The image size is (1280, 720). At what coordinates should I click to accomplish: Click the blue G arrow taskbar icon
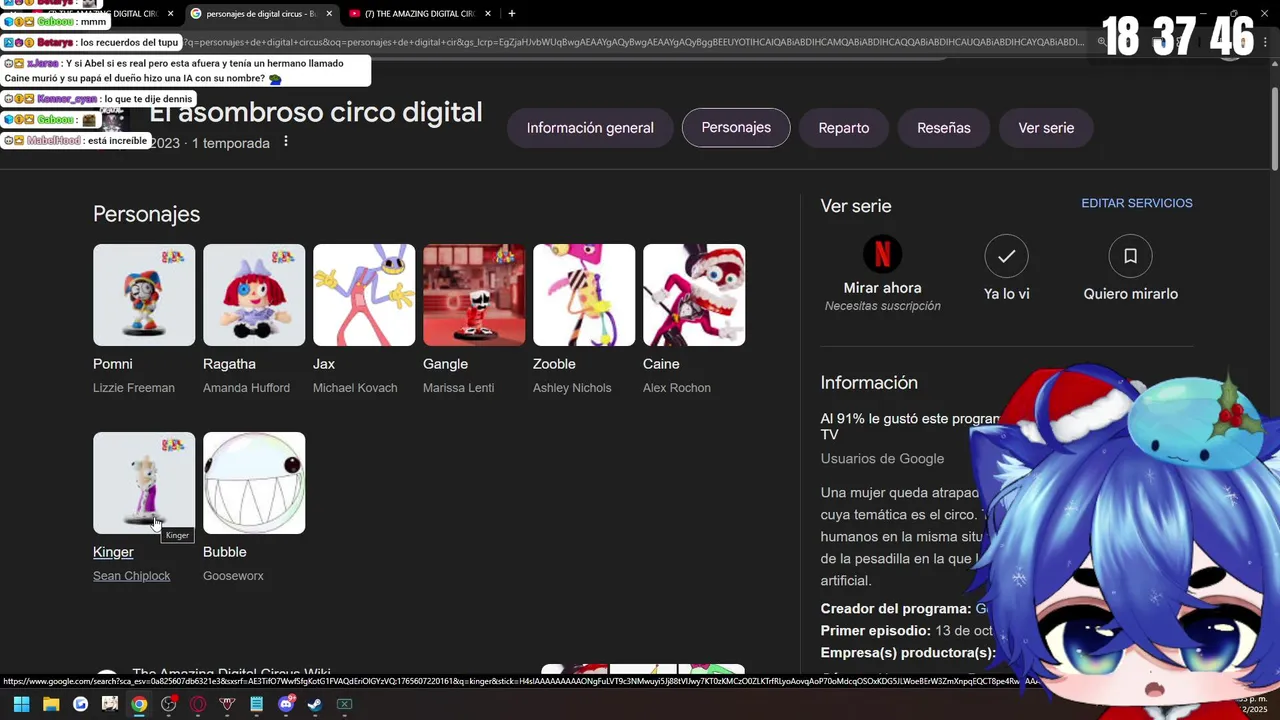pos(81,704)
